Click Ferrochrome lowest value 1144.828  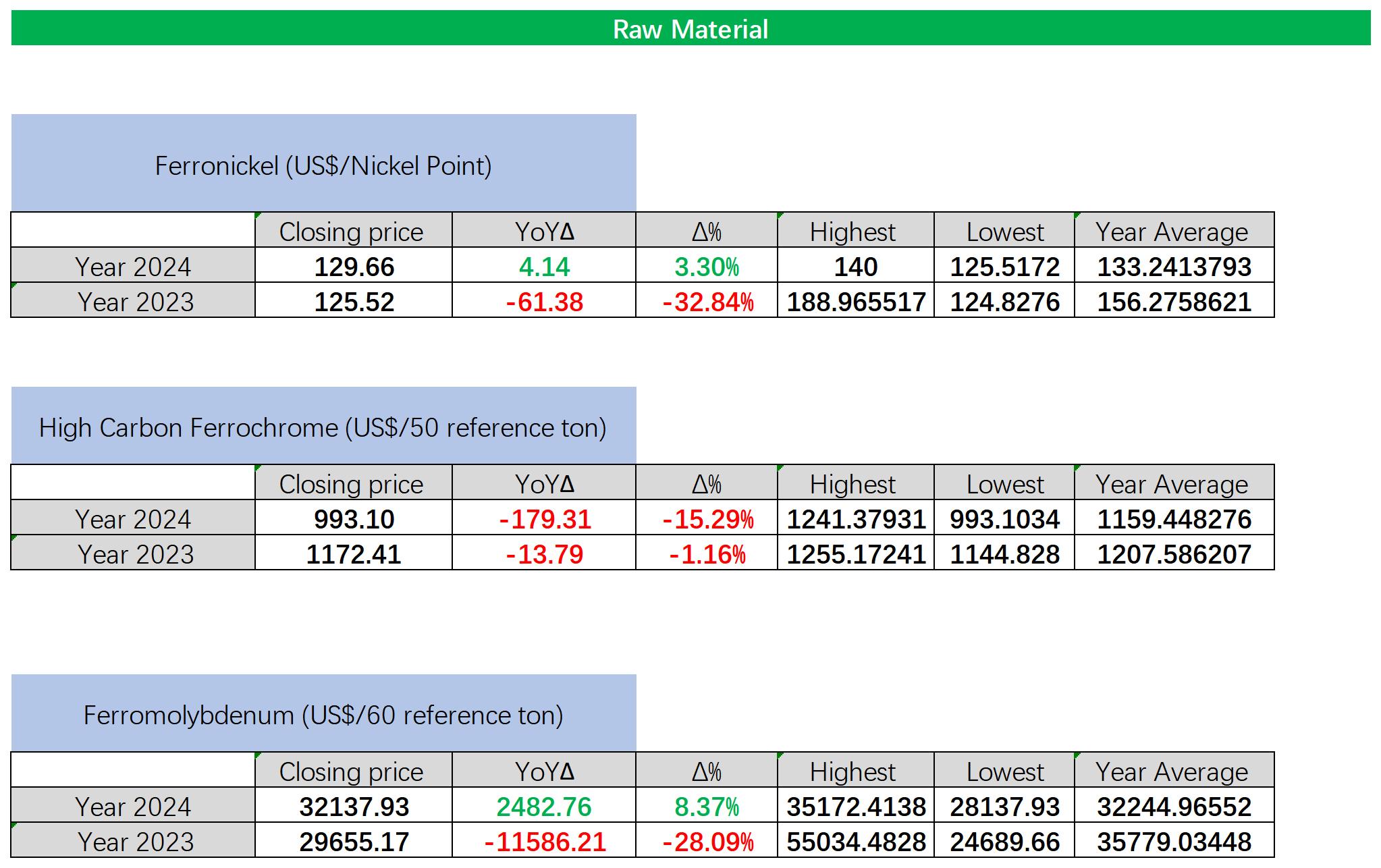pyautogui.click(x=1004, y=554)
